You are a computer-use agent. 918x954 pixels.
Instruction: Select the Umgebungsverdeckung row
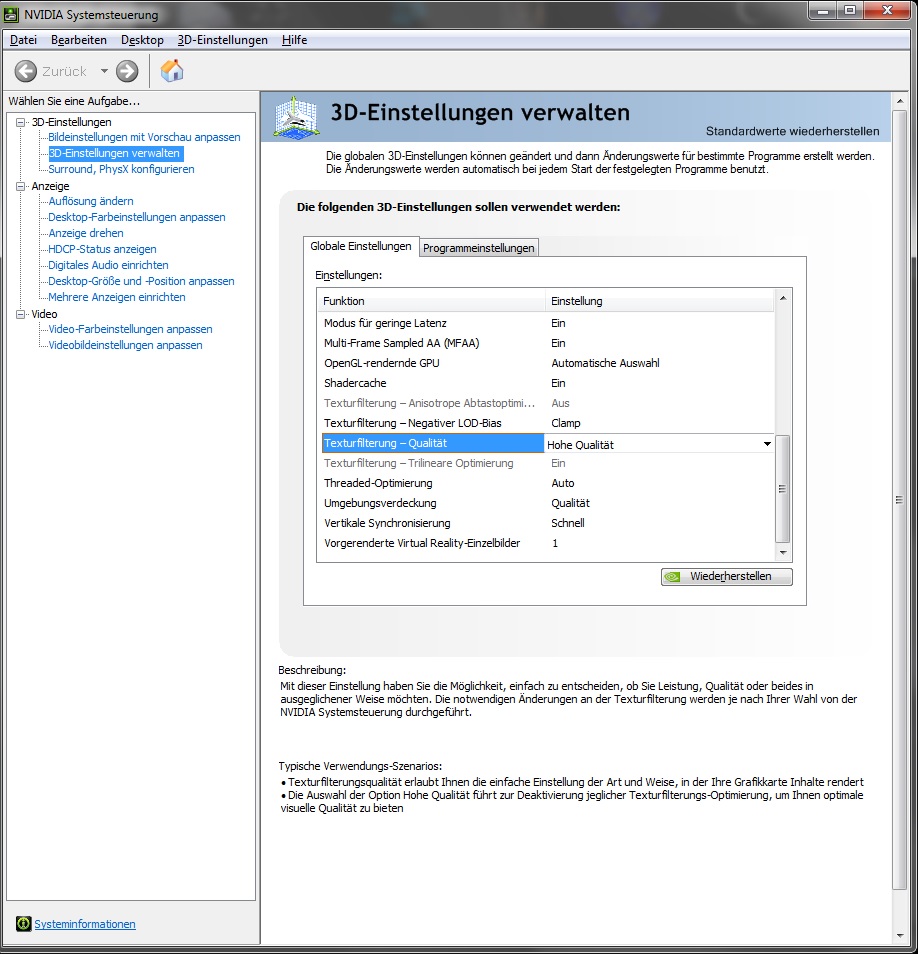click(x=546, y=503)
